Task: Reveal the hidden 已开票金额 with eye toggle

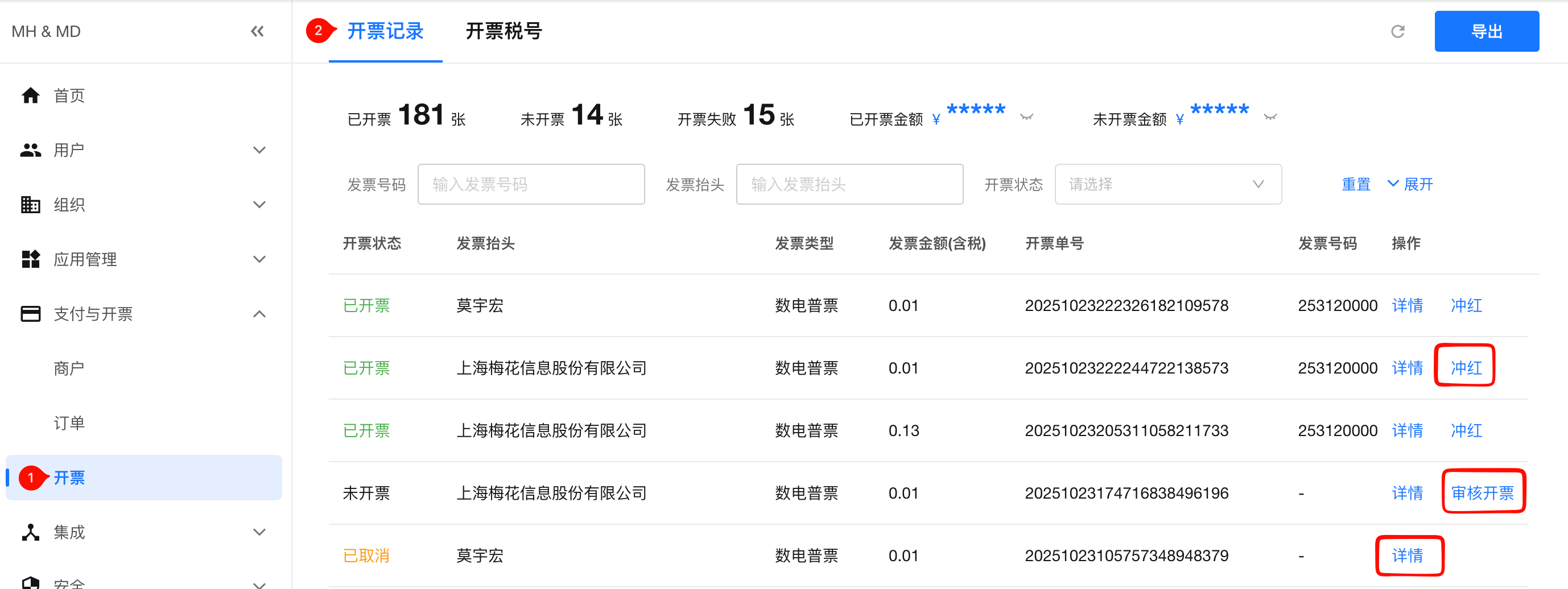Action: click(x=1026, y=118)
